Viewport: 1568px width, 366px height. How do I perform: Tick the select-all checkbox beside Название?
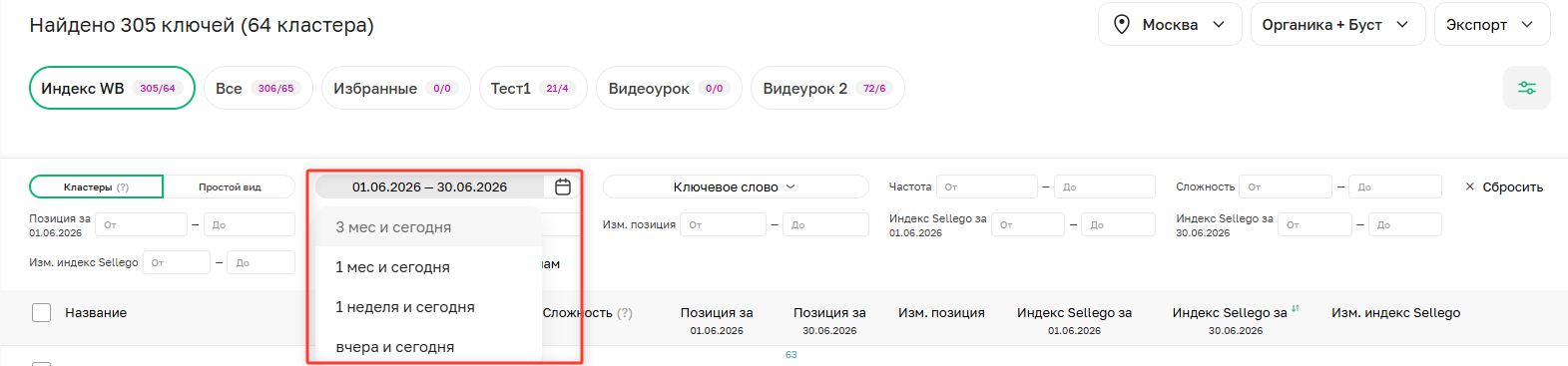point(42,312)
